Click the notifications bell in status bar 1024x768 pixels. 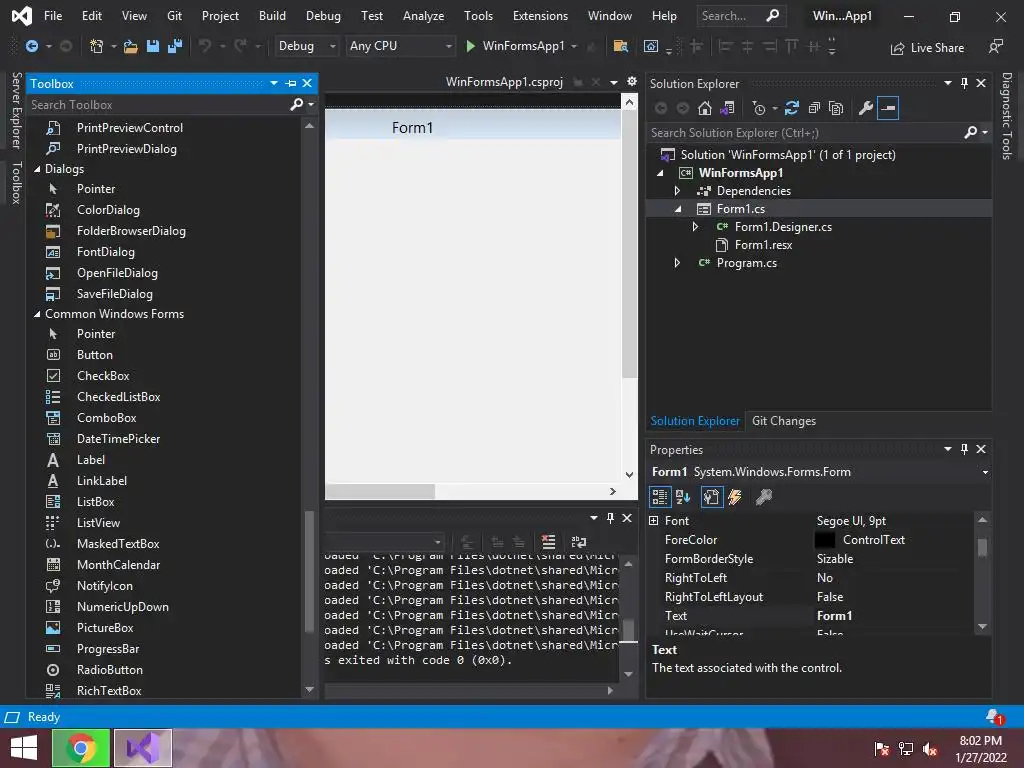(x=994, y=717)
